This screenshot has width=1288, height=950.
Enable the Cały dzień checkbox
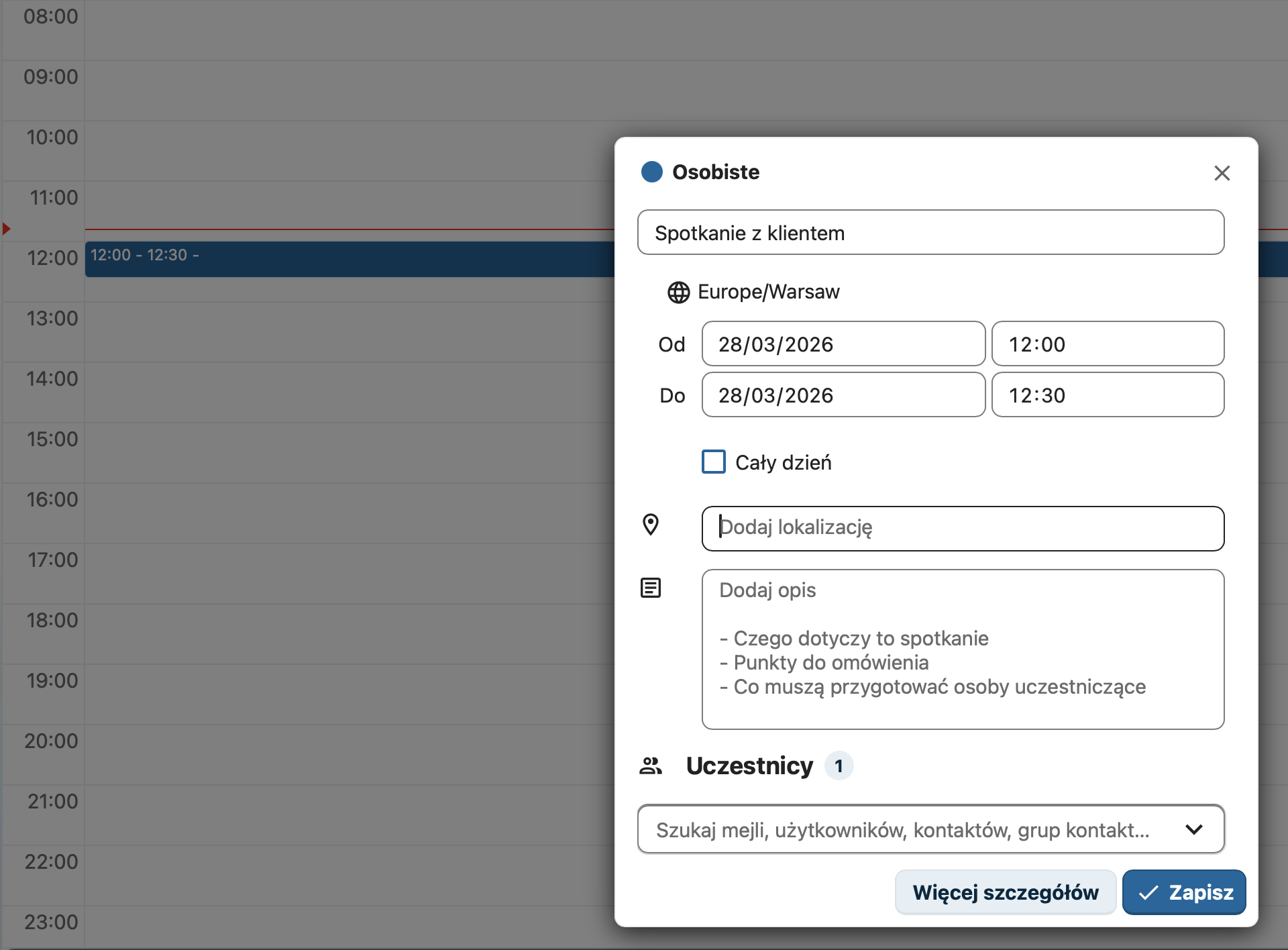[x=714, y=462]
